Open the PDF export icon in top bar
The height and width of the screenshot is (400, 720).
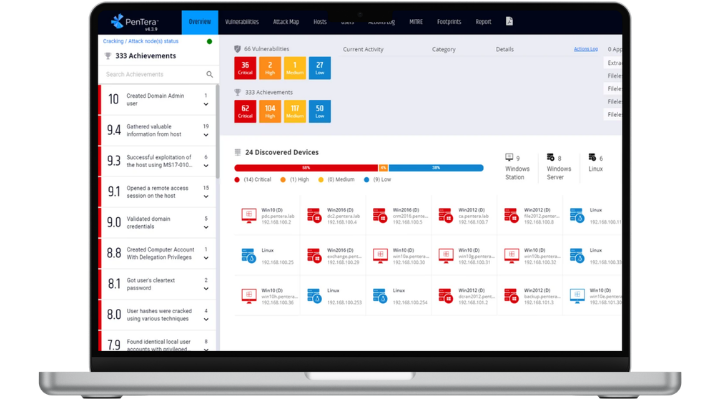click(509, 22)
